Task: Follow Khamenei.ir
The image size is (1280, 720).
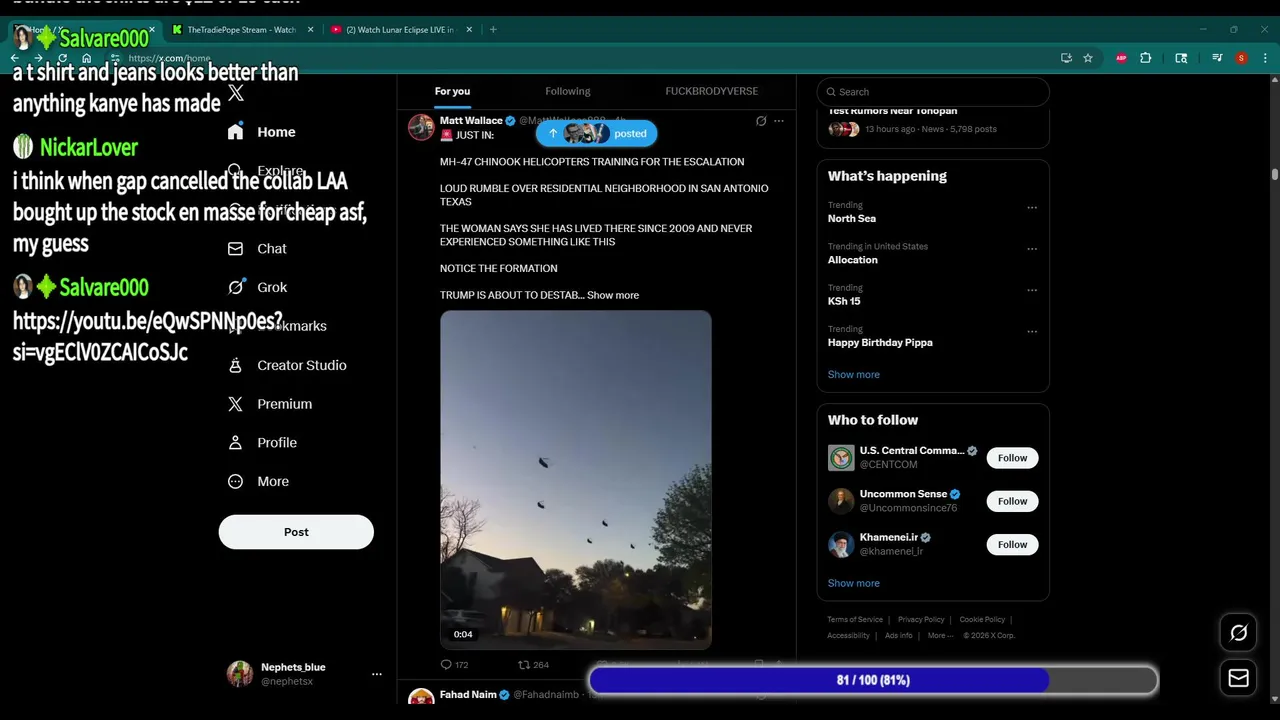Action: point(1012,545)
